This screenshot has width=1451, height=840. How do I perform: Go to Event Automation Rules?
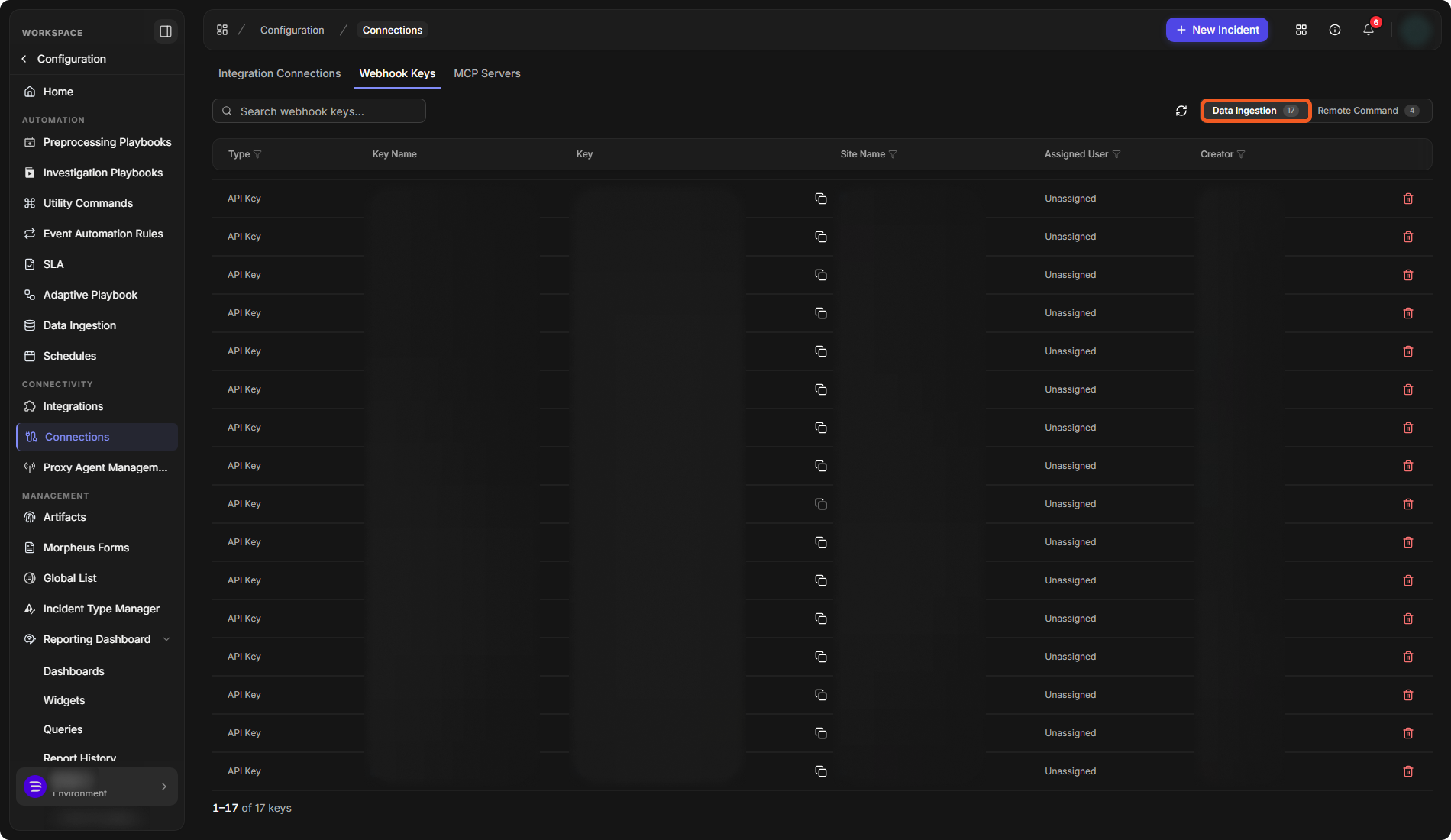(97, 234)
